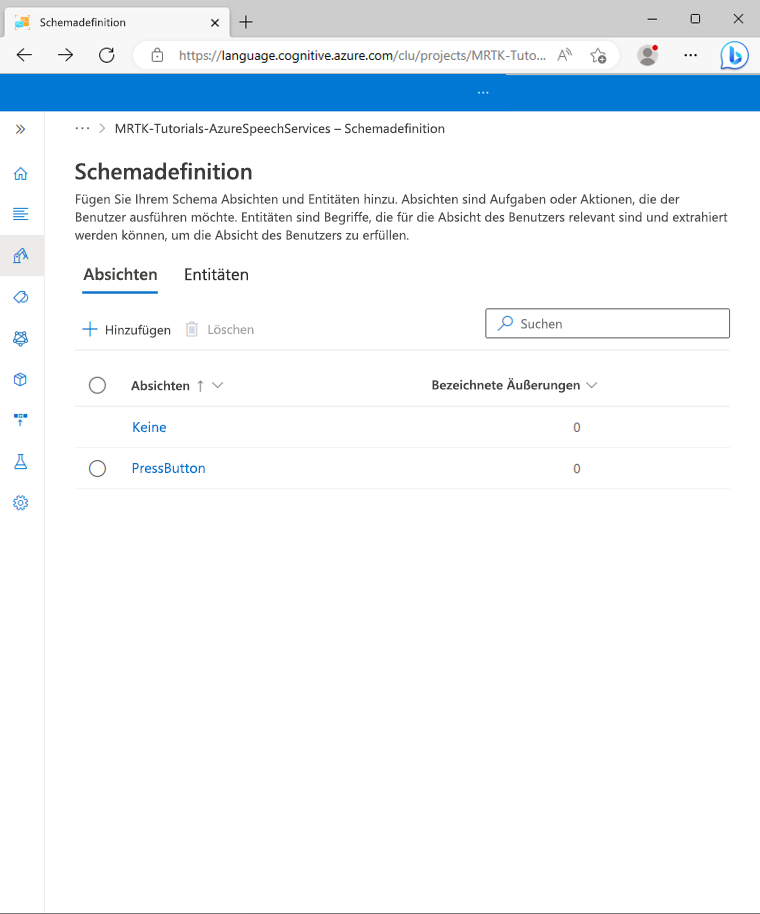Open the Bezeichnete Äußerungen column chevron
This screenshot has height=914, width=760.
coord(592,385)
